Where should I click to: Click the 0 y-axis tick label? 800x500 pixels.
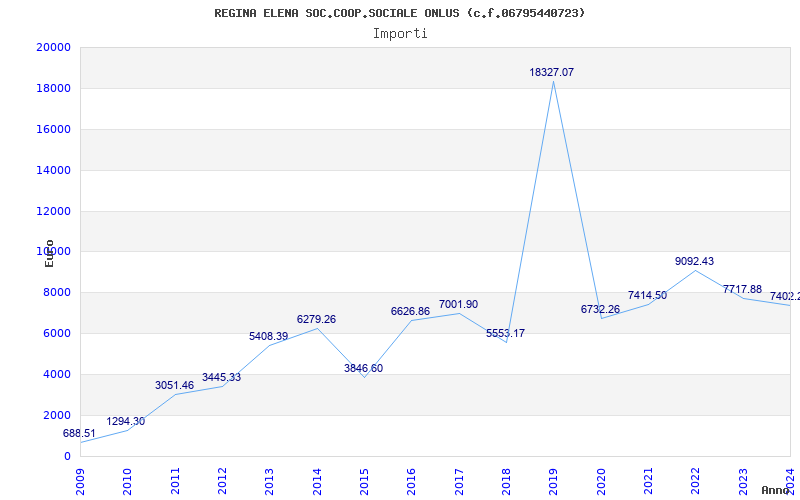point(67,456)
